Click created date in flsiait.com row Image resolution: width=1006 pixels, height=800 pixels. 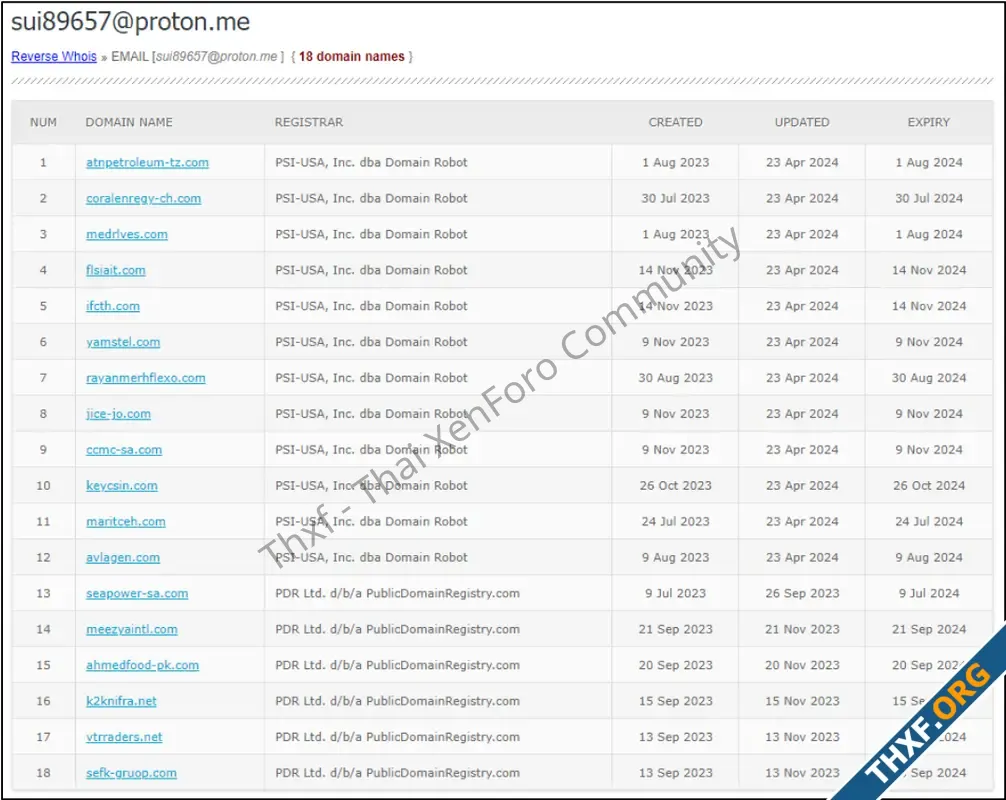(x=676, y=270)
